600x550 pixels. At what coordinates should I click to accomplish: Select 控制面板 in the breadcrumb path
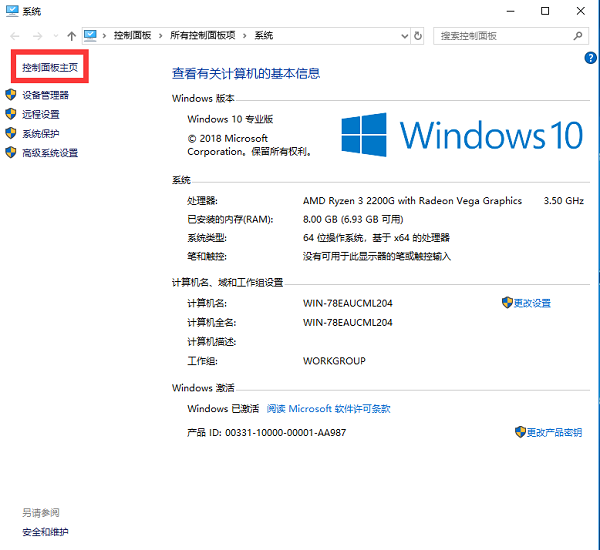point(132,35)
